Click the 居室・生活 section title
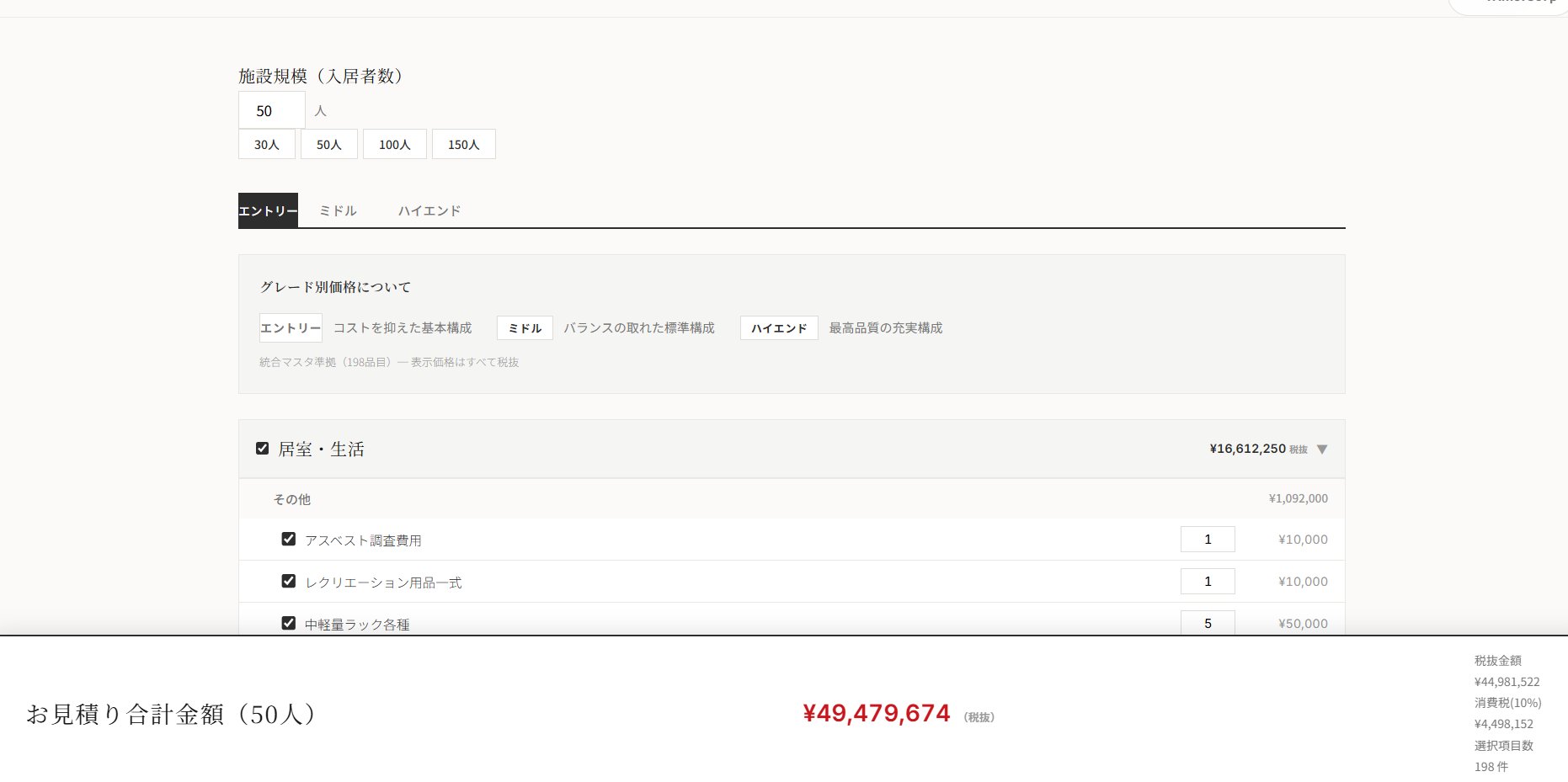Image resolution: width=1568 pixels, height=782 pixels. (321, 450)
